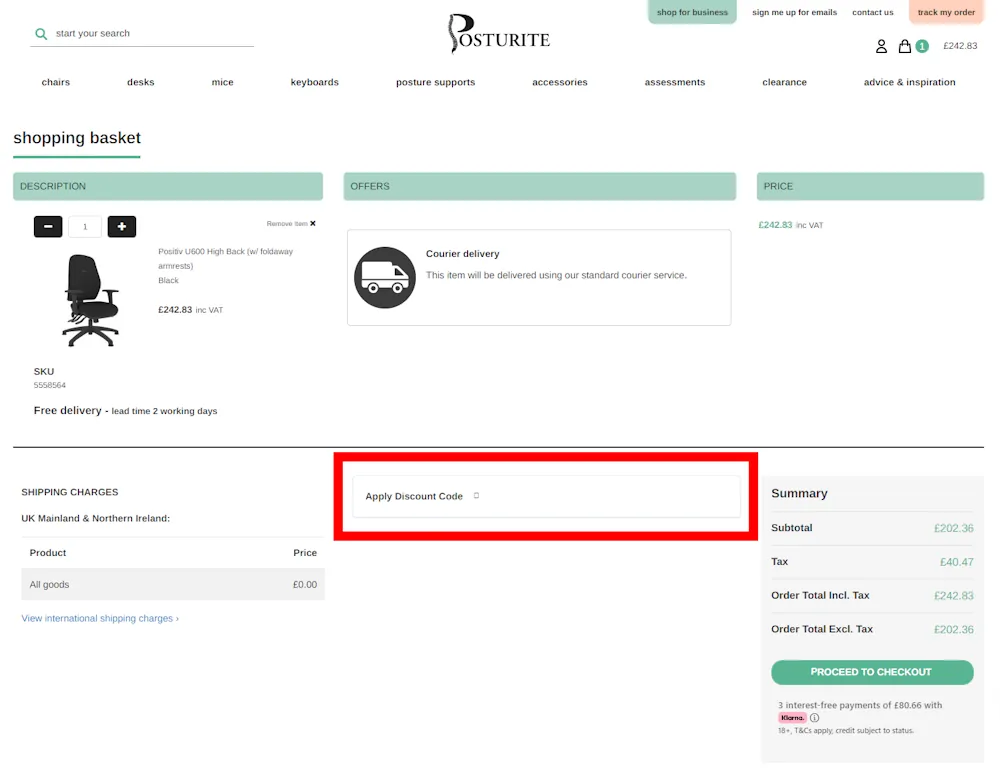Click the Positiv U600 High Back product name
This screenshot has width=1000, height=769.
point(225,258)
